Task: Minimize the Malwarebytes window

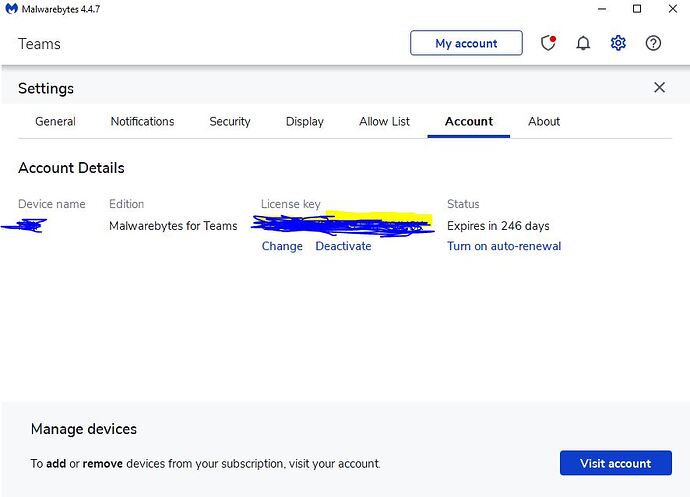Action: pos(598,9)
